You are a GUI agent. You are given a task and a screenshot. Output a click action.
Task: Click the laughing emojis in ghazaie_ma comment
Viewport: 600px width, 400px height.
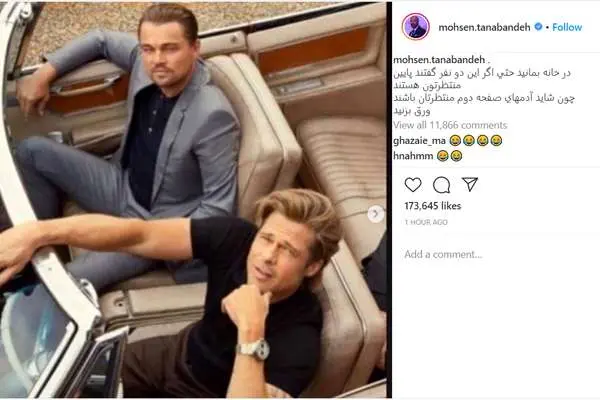pyautogui.click(x=476, y=141)
